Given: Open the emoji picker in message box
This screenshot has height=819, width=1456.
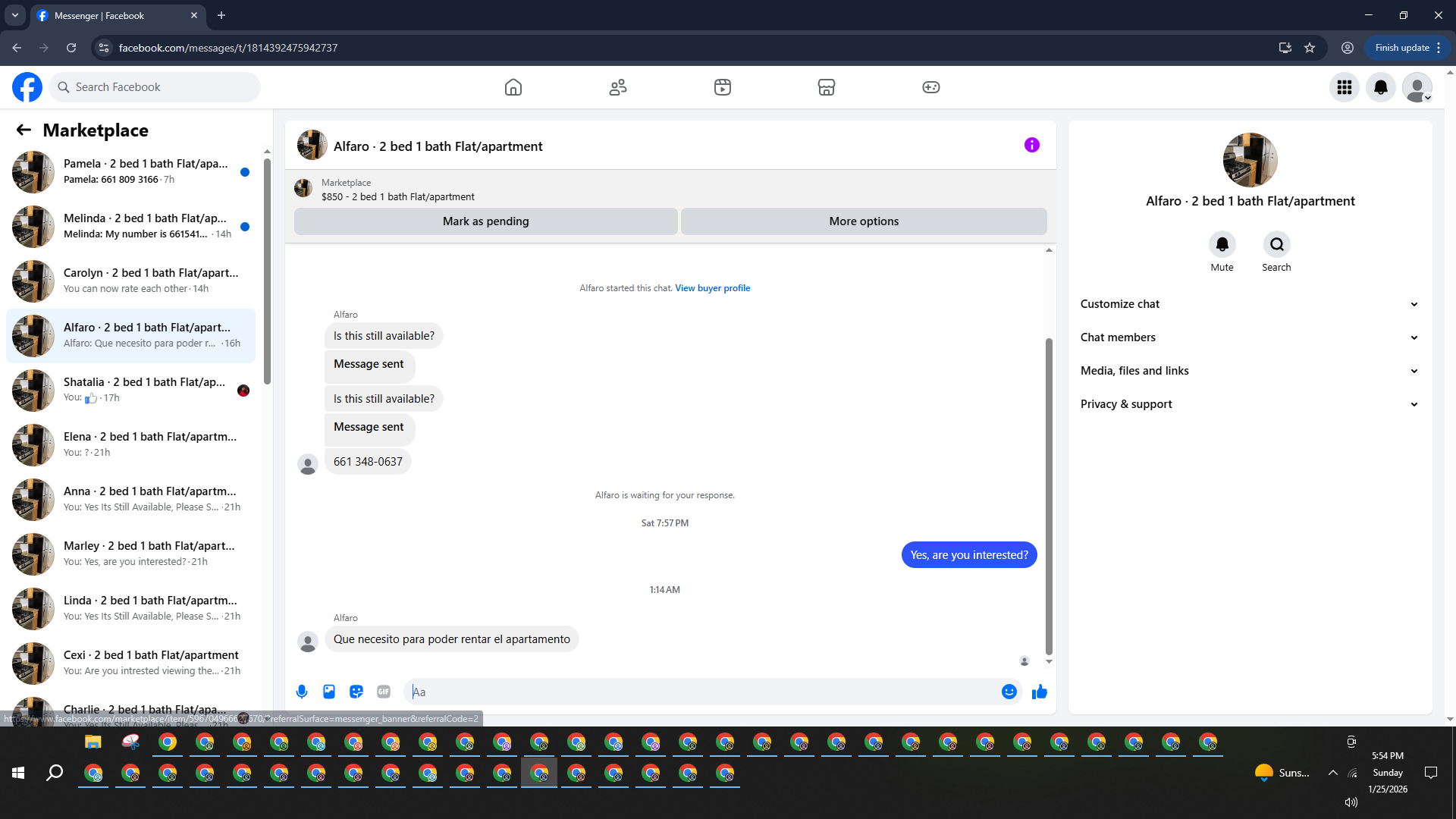Looking at the screenshot, I should (x=1009, y=692).
